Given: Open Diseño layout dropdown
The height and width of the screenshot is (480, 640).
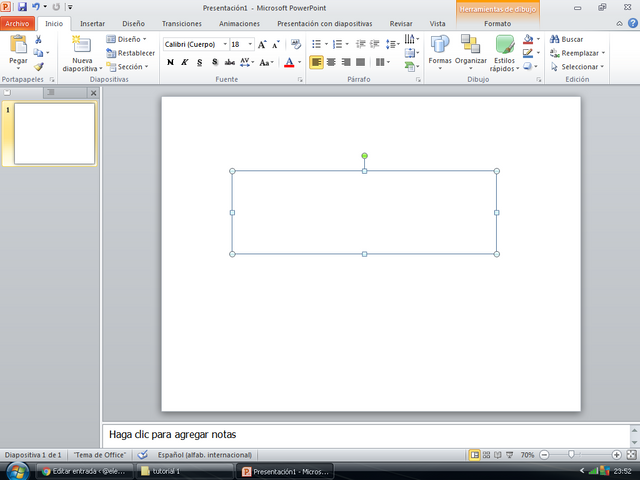Looking at the screenshot, I should (126, 39).
